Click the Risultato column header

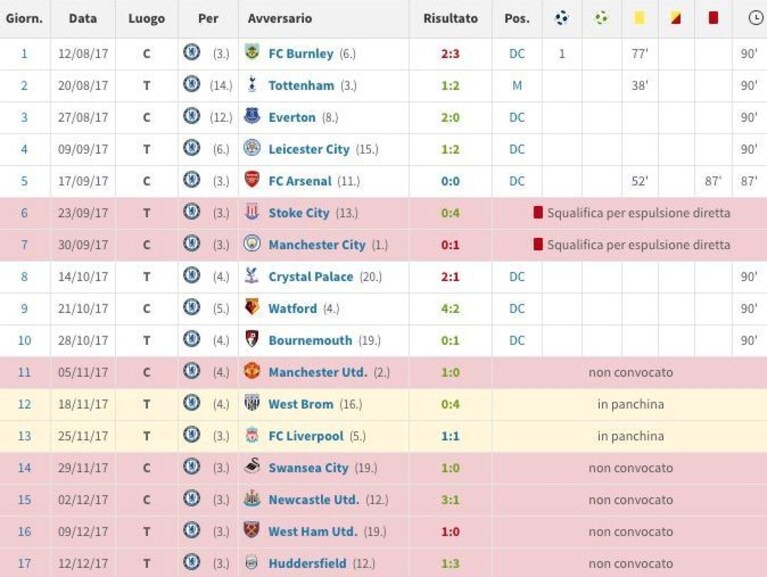click(451, 19)
